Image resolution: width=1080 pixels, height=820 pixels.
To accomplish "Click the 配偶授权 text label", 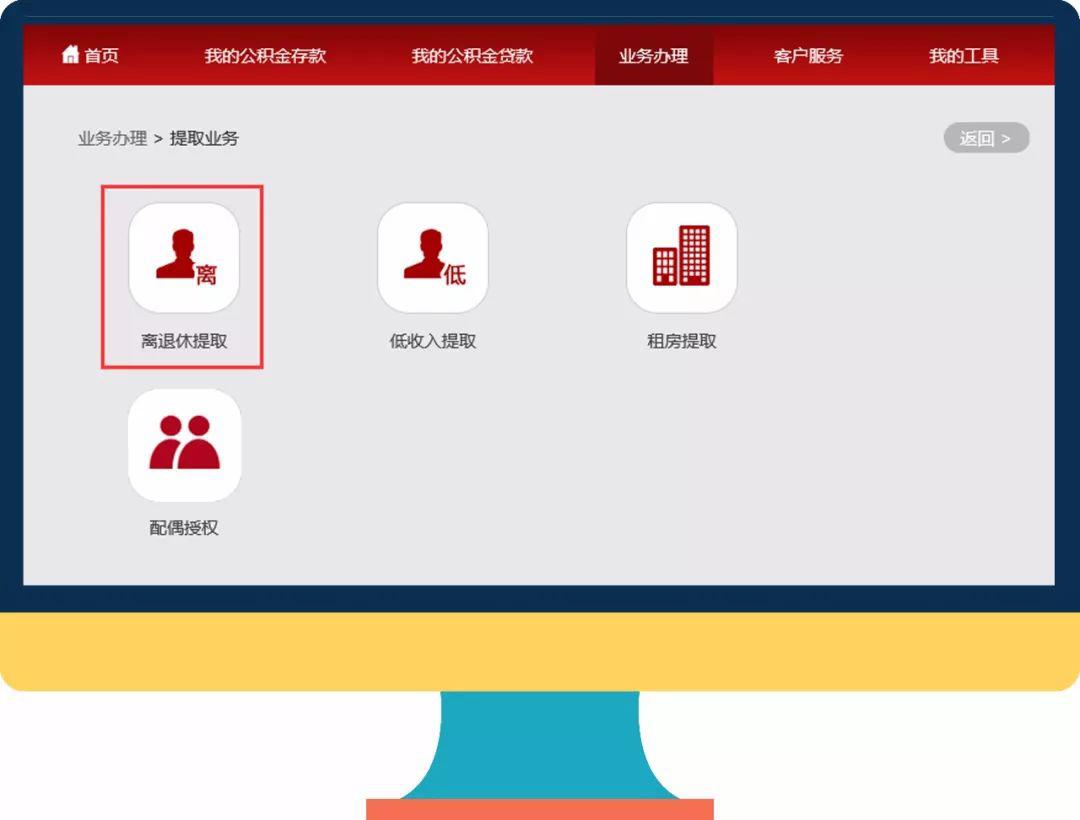I will 184,528.
